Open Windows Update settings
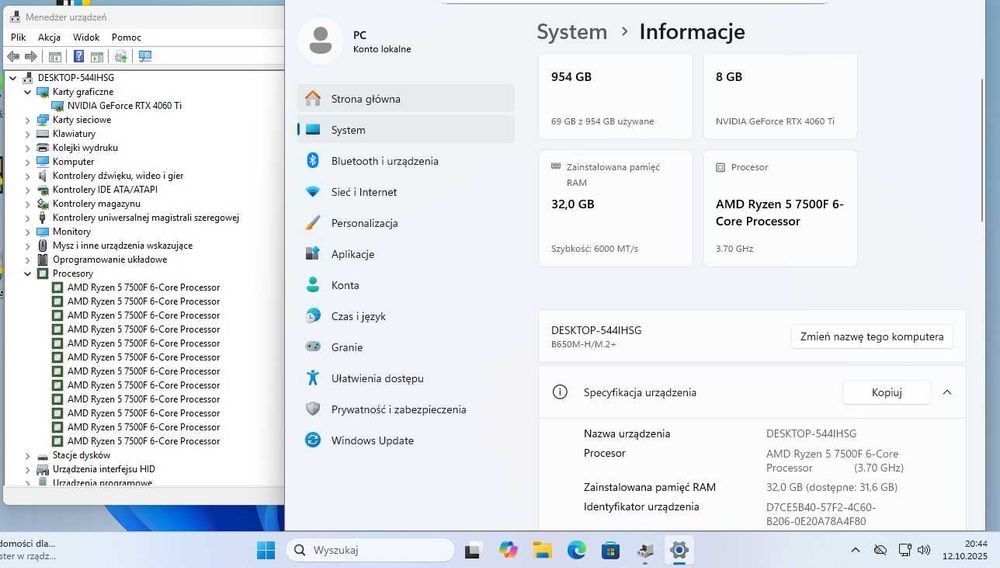 [406, 441]
